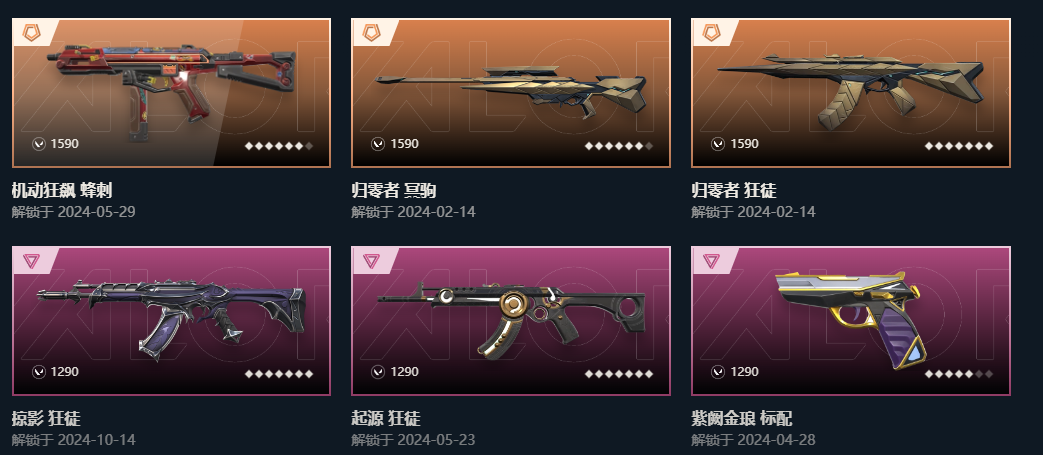Click the VP currency icon on 紫阙金琅 标配 card
The image size is (1043, 455).
pyautogui.click(x=718, y=372)
